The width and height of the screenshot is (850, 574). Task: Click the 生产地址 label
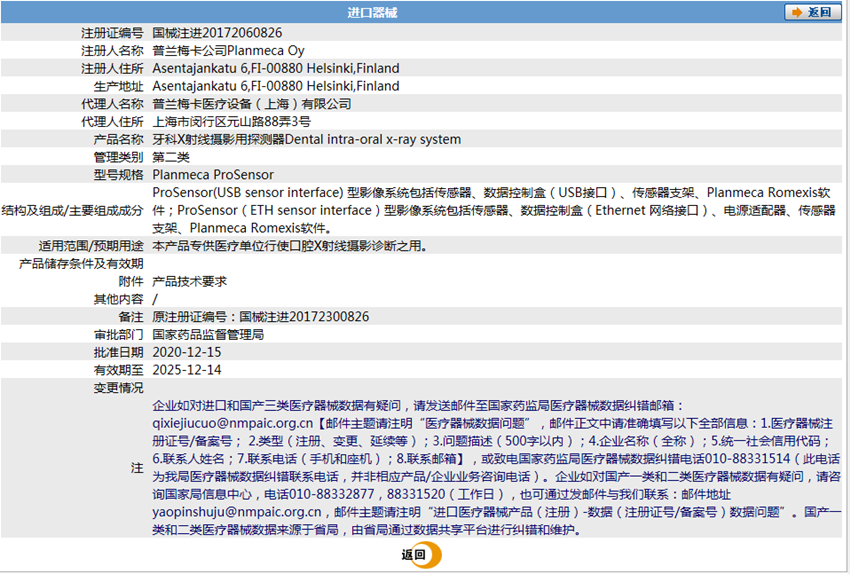[119, 86]
